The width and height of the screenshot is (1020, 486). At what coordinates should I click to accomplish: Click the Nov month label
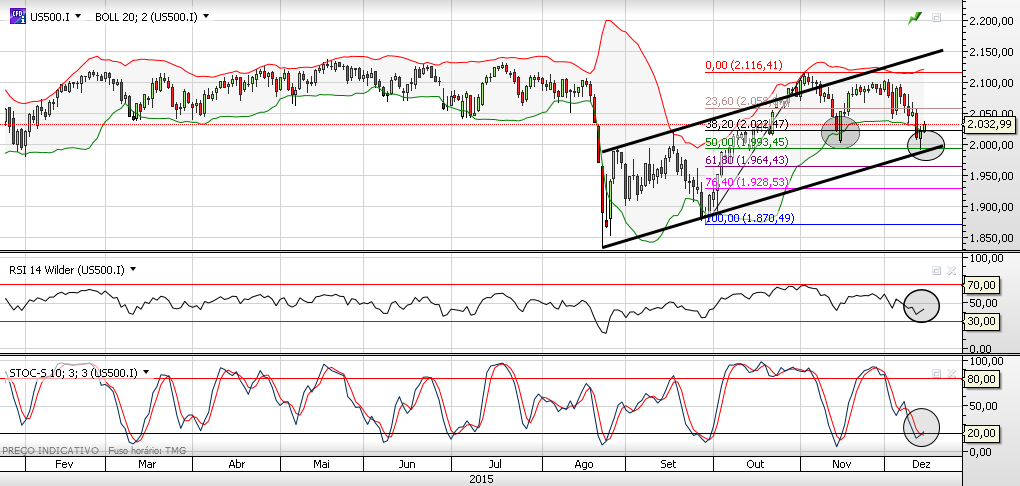(842, 465)
